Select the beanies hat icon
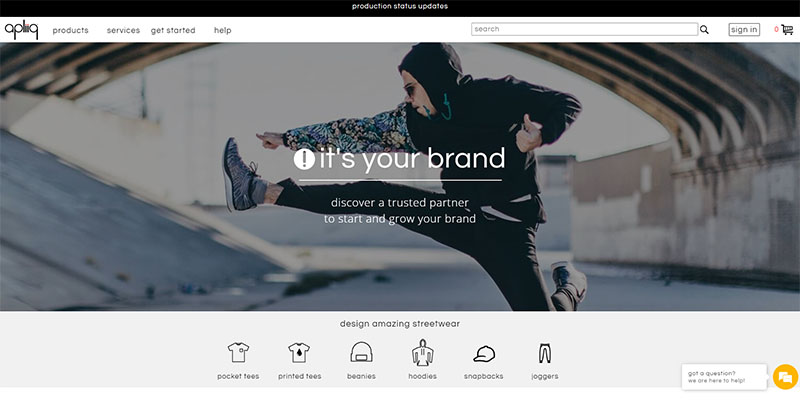The height and width of the screenshot is (400, 800). 361,352
